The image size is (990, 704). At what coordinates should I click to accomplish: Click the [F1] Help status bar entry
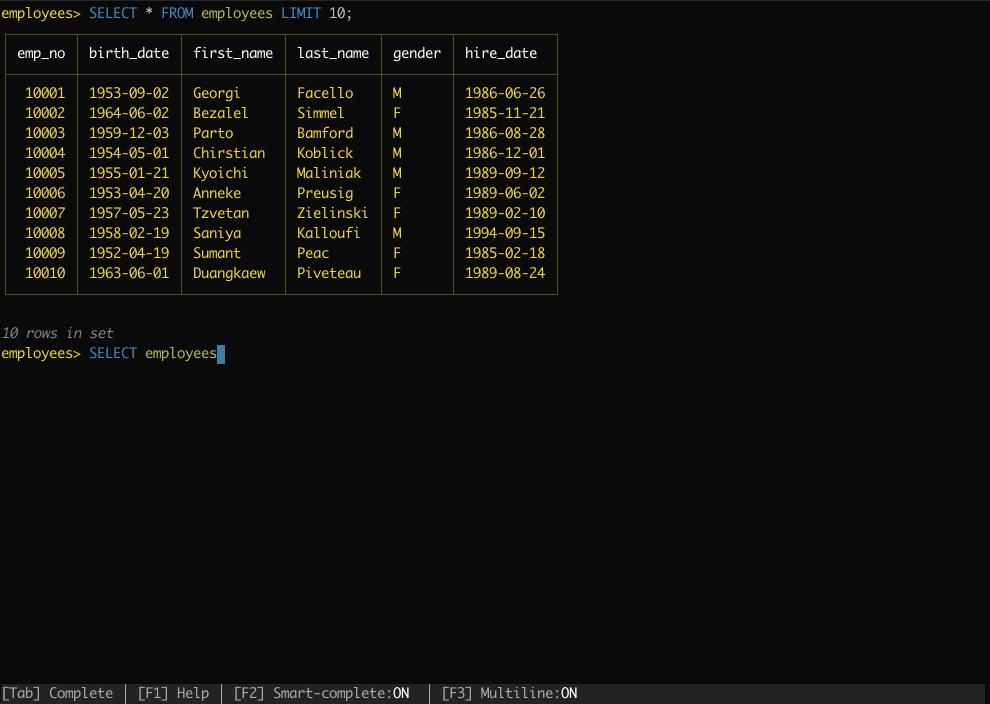pyautogui.click(x=174, y=693)
